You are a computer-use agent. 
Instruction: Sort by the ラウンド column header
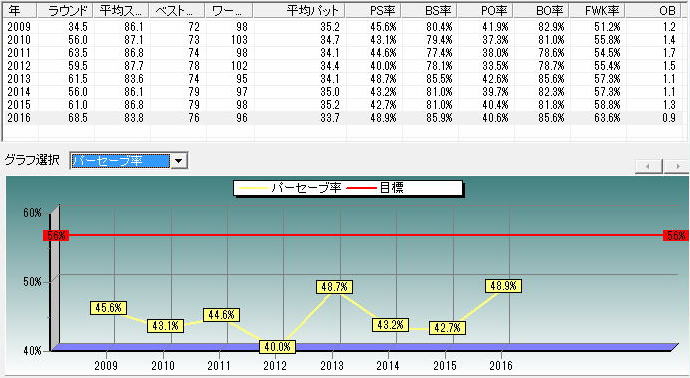point(66,10)
